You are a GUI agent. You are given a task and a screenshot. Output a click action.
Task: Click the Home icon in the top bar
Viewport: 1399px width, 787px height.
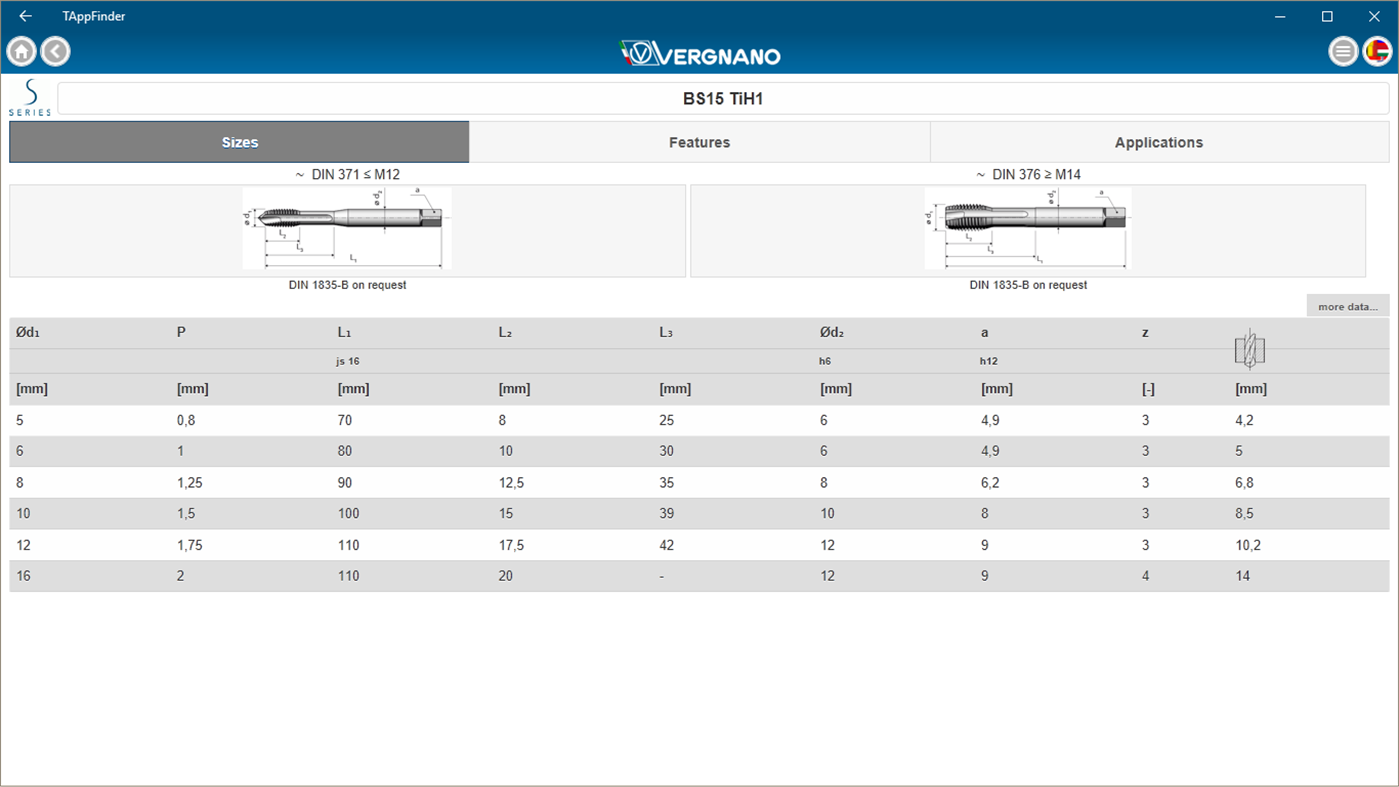20,51
